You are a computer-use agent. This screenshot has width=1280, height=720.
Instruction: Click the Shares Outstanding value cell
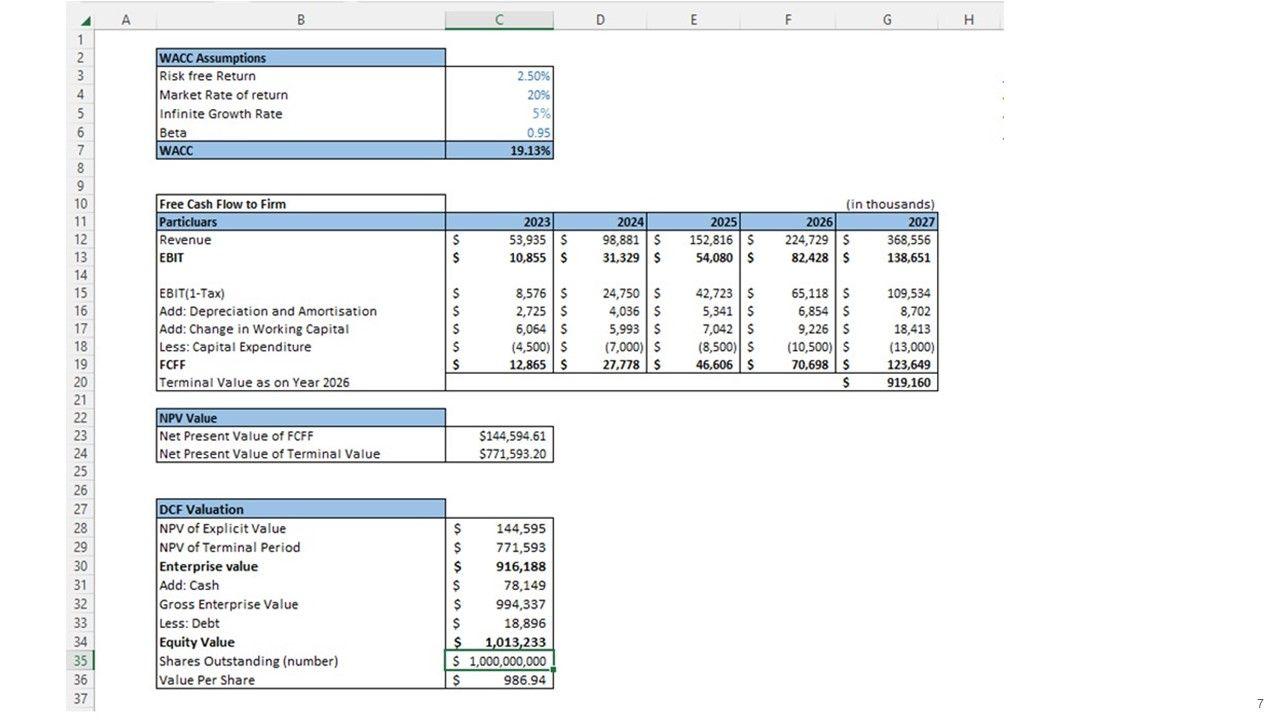pos(498,661)
